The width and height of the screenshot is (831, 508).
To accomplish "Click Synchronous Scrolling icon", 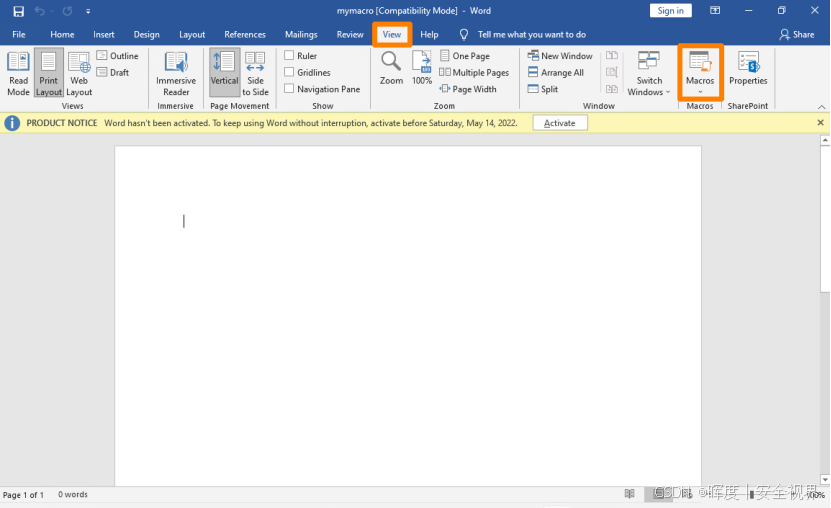I will click(612, 73).
